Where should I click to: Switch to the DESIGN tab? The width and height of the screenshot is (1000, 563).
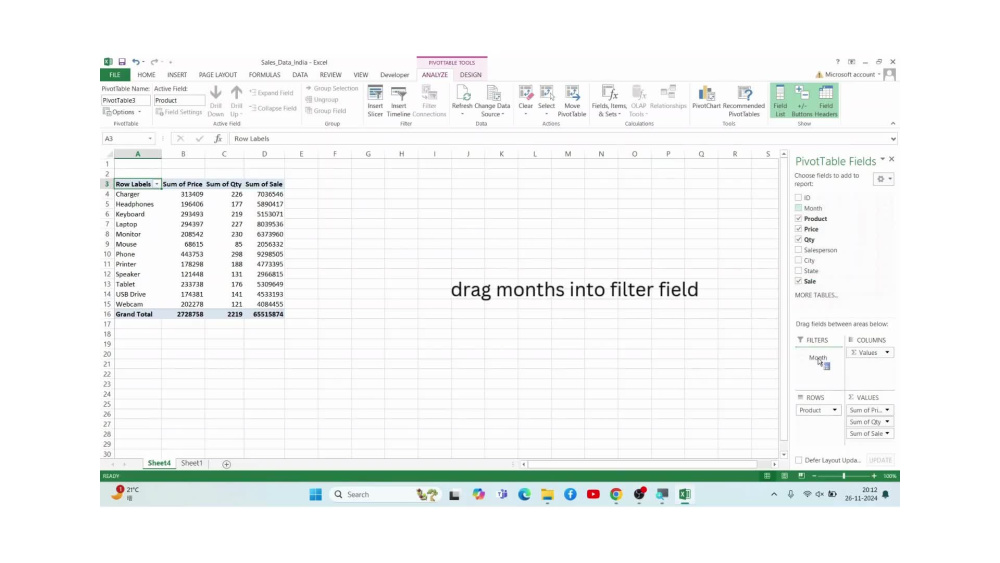click(x=471, y=75)
